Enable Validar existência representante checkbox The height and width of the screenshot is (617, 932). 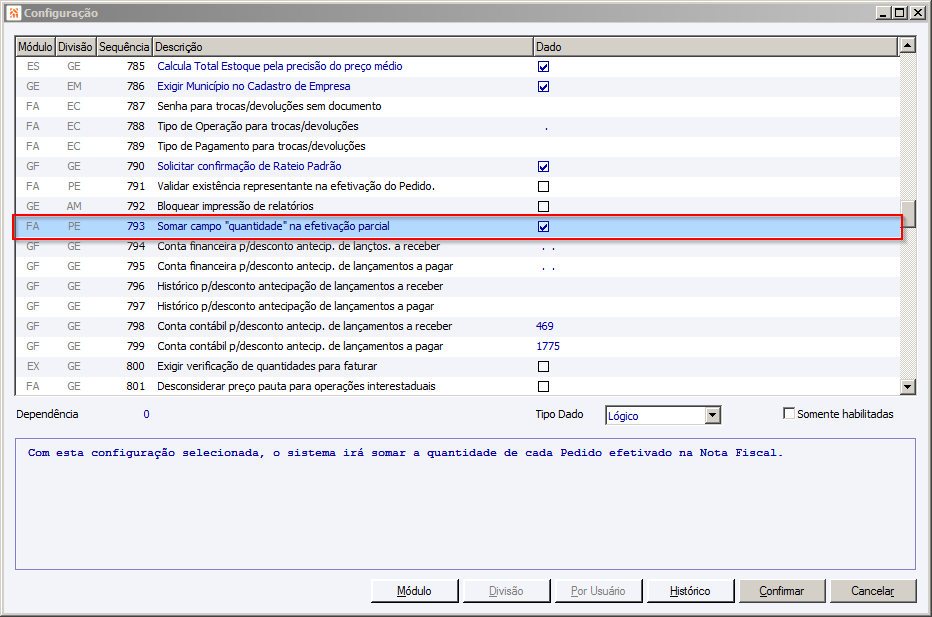click(x=543, y=187)
